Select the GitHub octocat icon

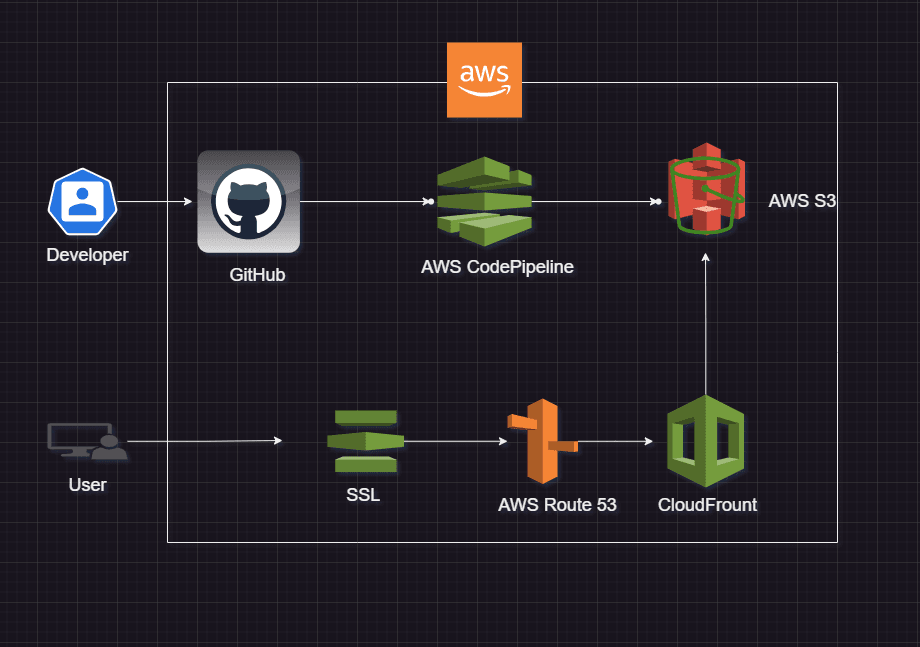[249, 201]
